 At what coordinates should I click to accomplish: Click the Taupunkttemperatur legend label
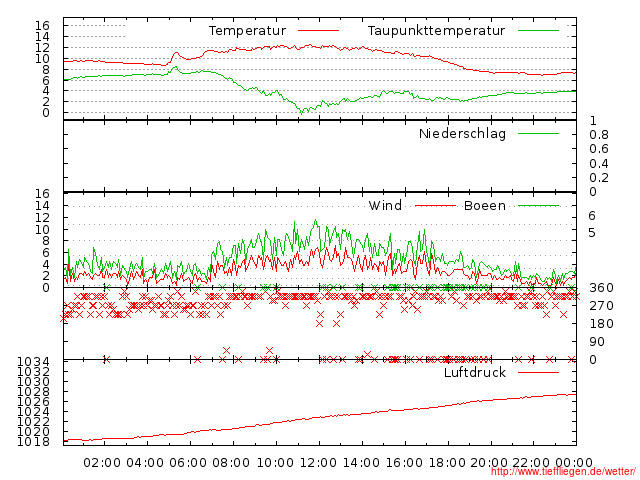[x=436, y=31]
